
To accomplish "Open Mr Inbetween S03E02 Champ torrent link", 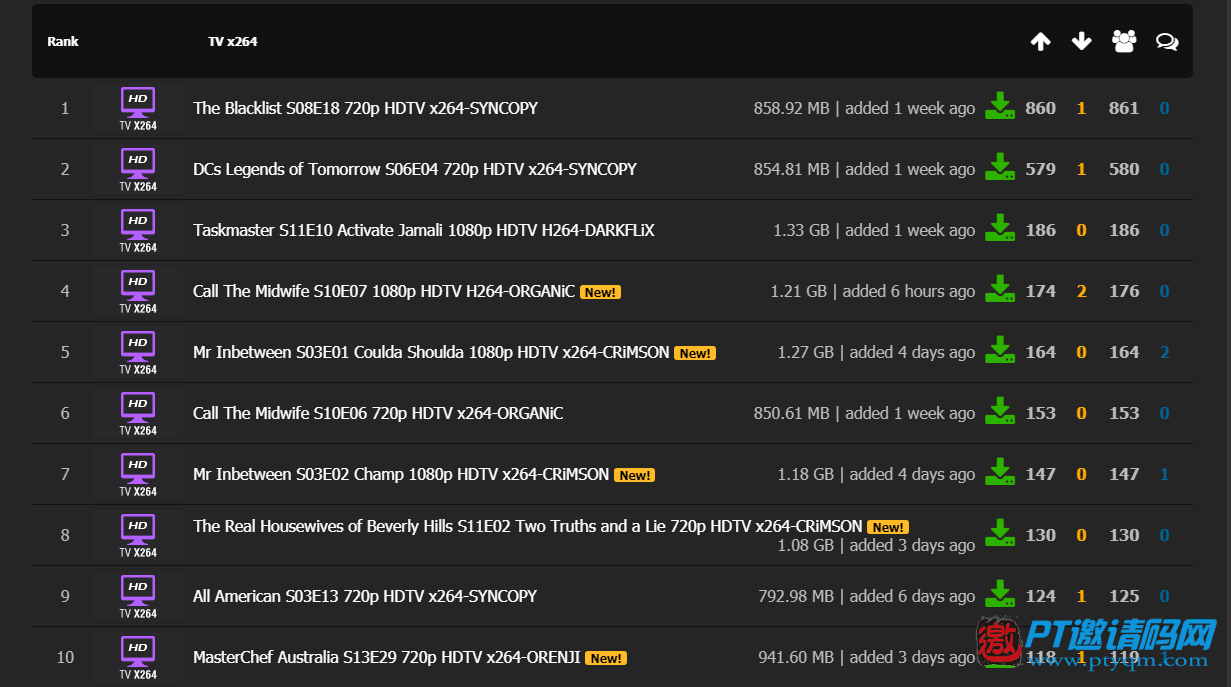I will (401, 474).
